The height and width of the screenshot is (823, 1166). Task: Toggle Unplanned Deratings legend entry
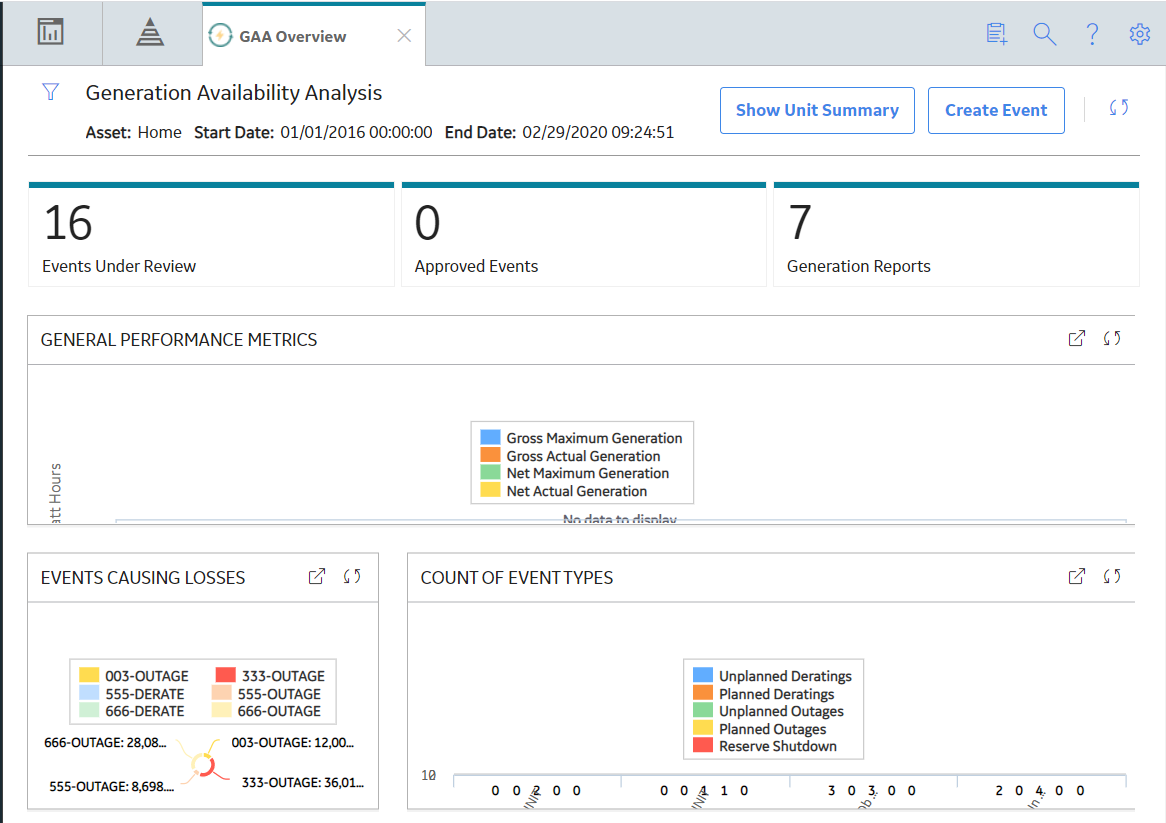tap(772, 676)
